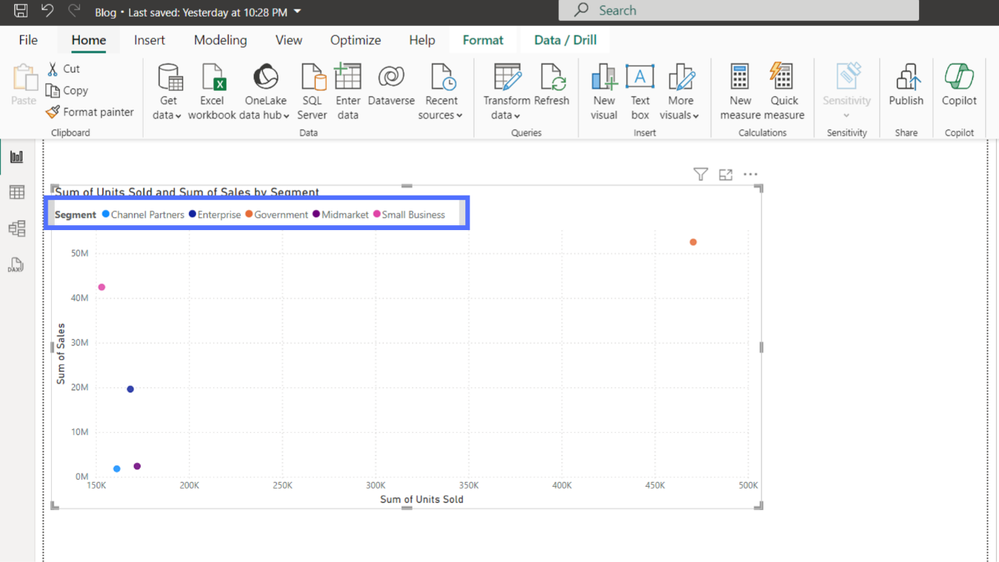
Task: Switch to Table view in sidebar
Action: click(x=17, y=192)
